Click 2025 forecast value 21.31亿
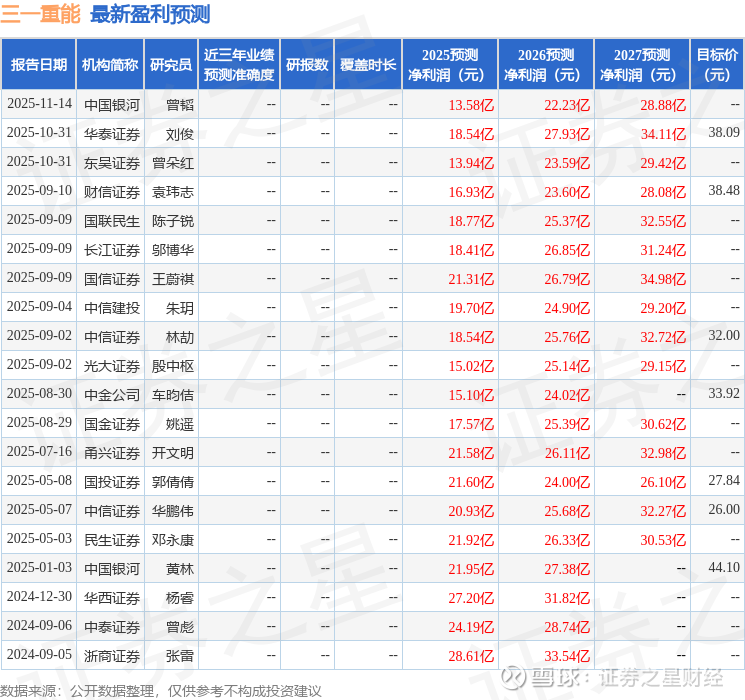This screenshot has height=700, width=745. tap(471, 279)
